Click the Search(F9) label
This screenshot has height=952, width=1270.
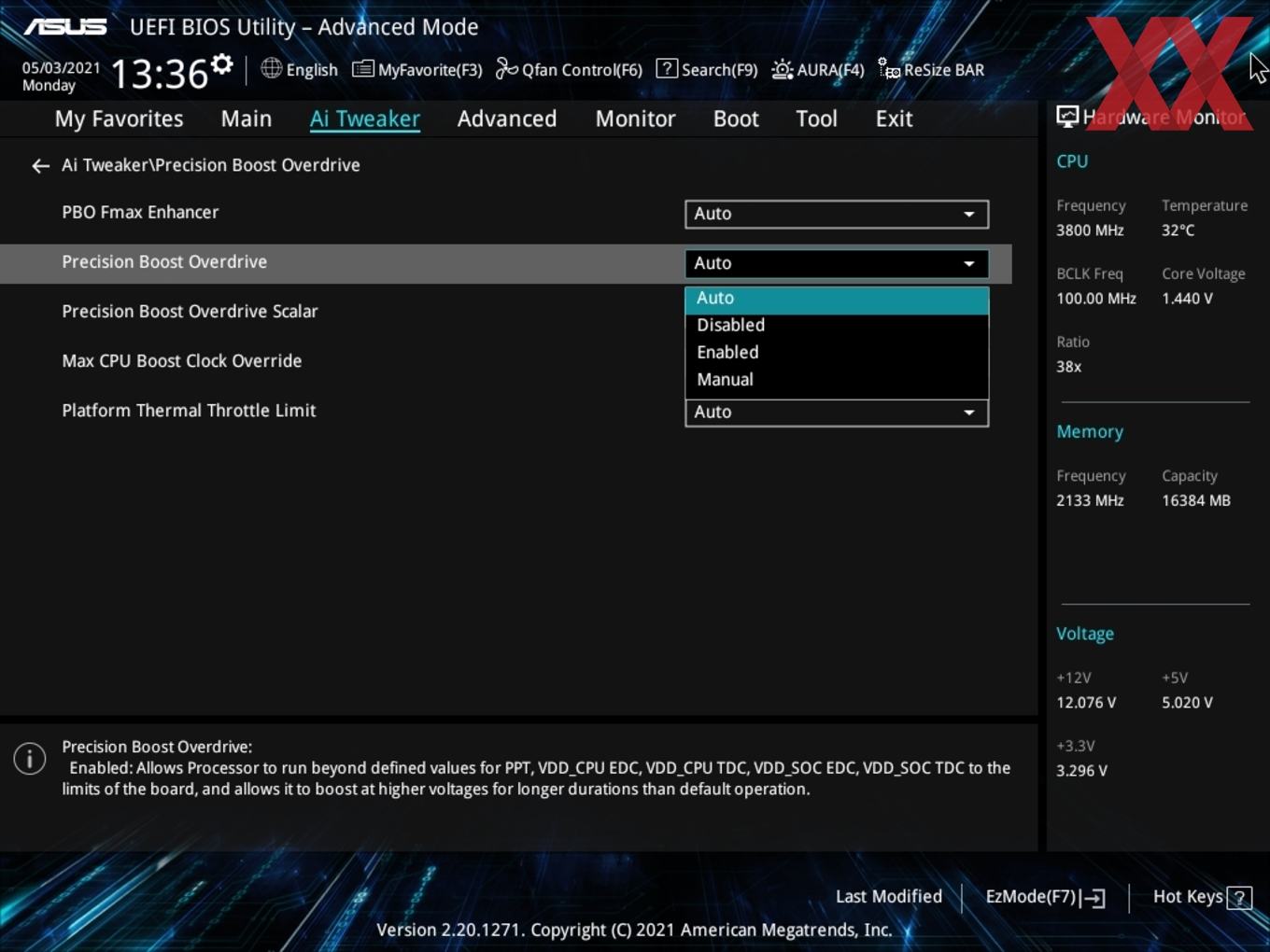[719, 70]
